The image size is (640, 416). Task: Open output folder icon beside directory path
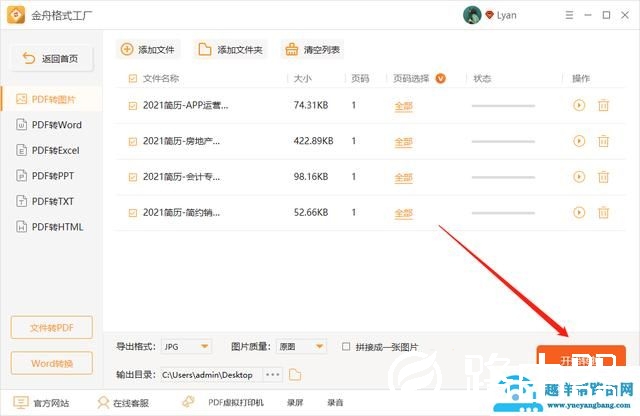tap(295, 374)
